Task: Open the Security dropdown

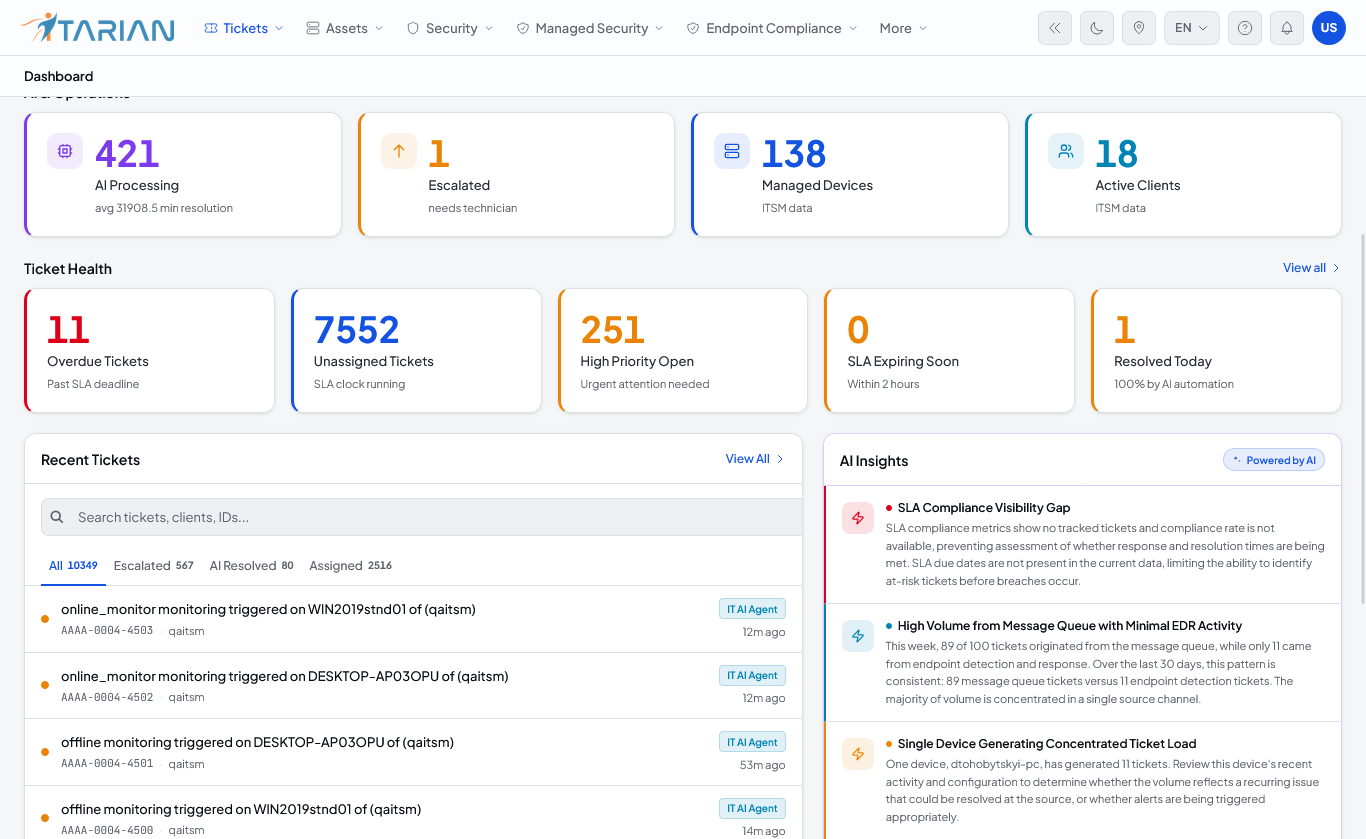Action: [x=450, y=28]
